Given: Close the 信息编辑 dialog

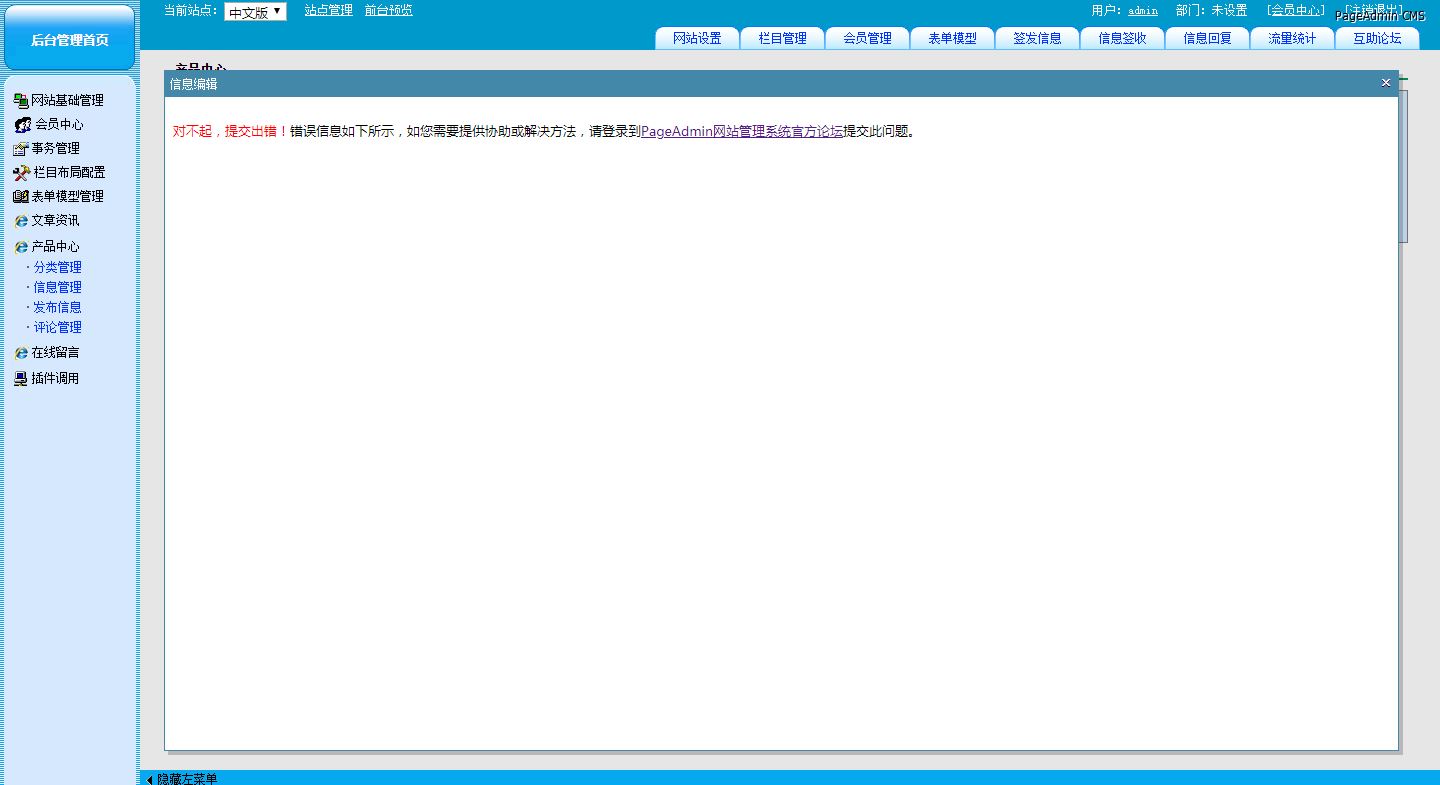Looking at the screenshot, I should coord(1385,83).
